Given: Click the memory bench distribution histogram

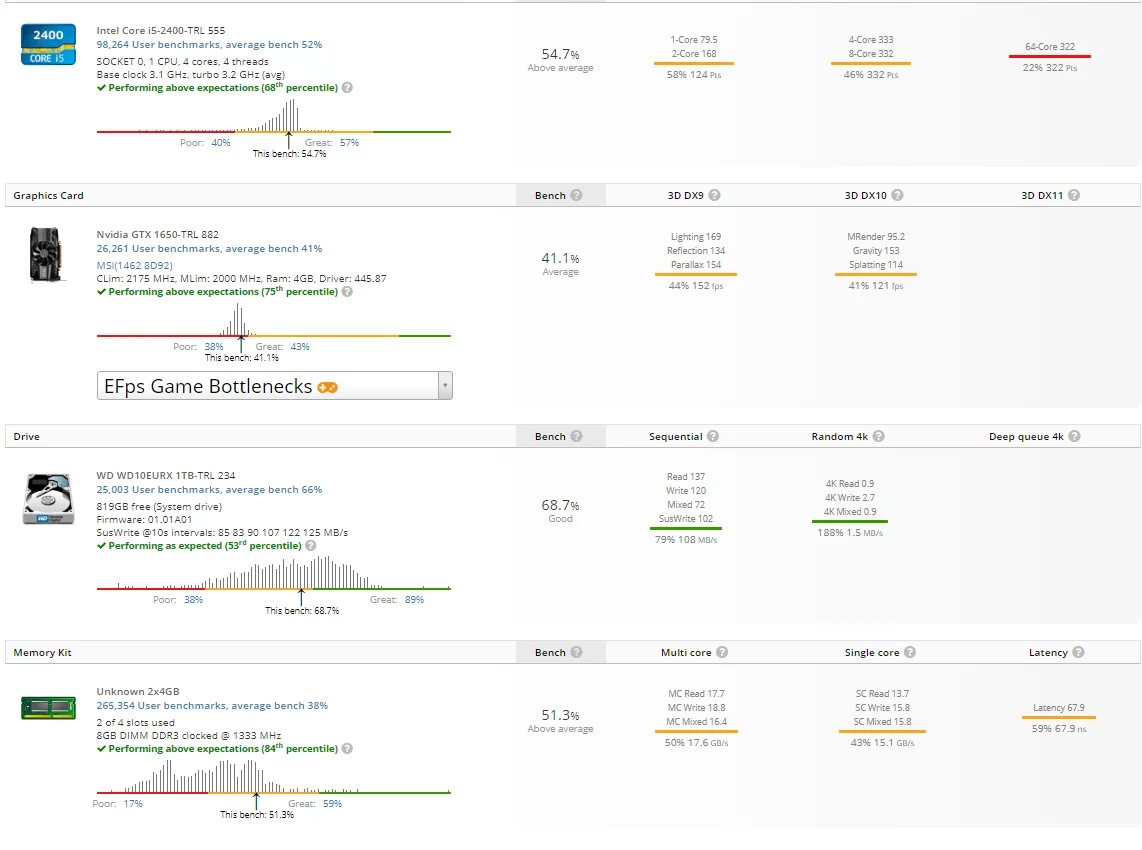Looking at the screenshot, I should point(274,777).
